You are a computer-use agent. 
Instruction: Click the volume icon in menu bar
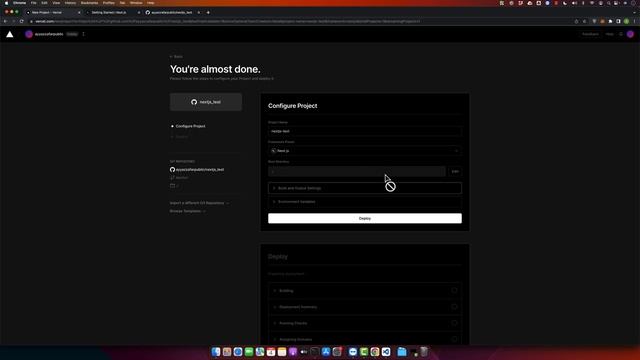574,3
